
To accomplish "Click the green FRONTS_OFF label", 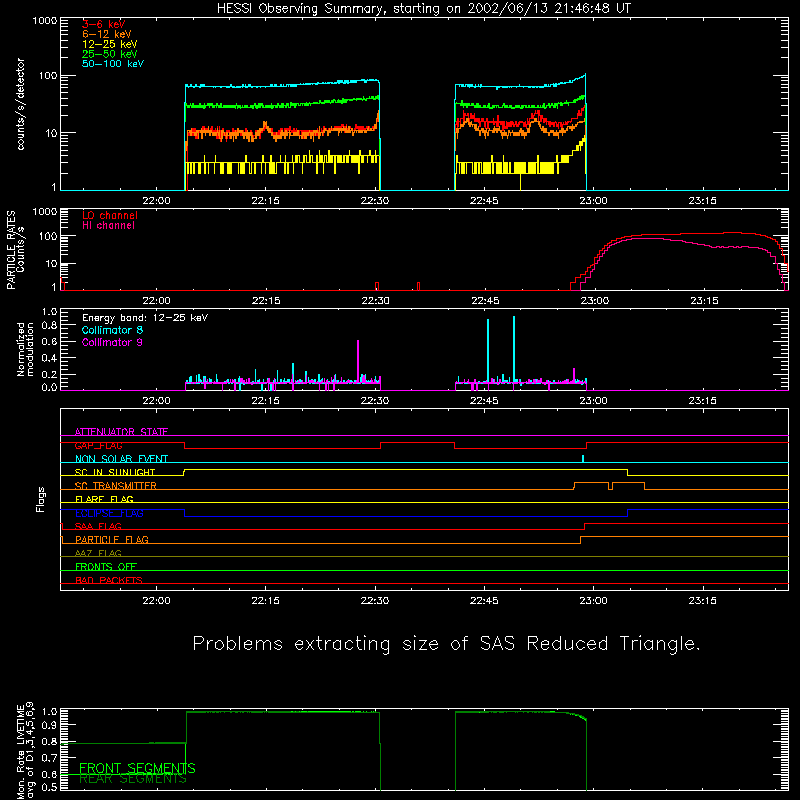I will tap(106, 567).
